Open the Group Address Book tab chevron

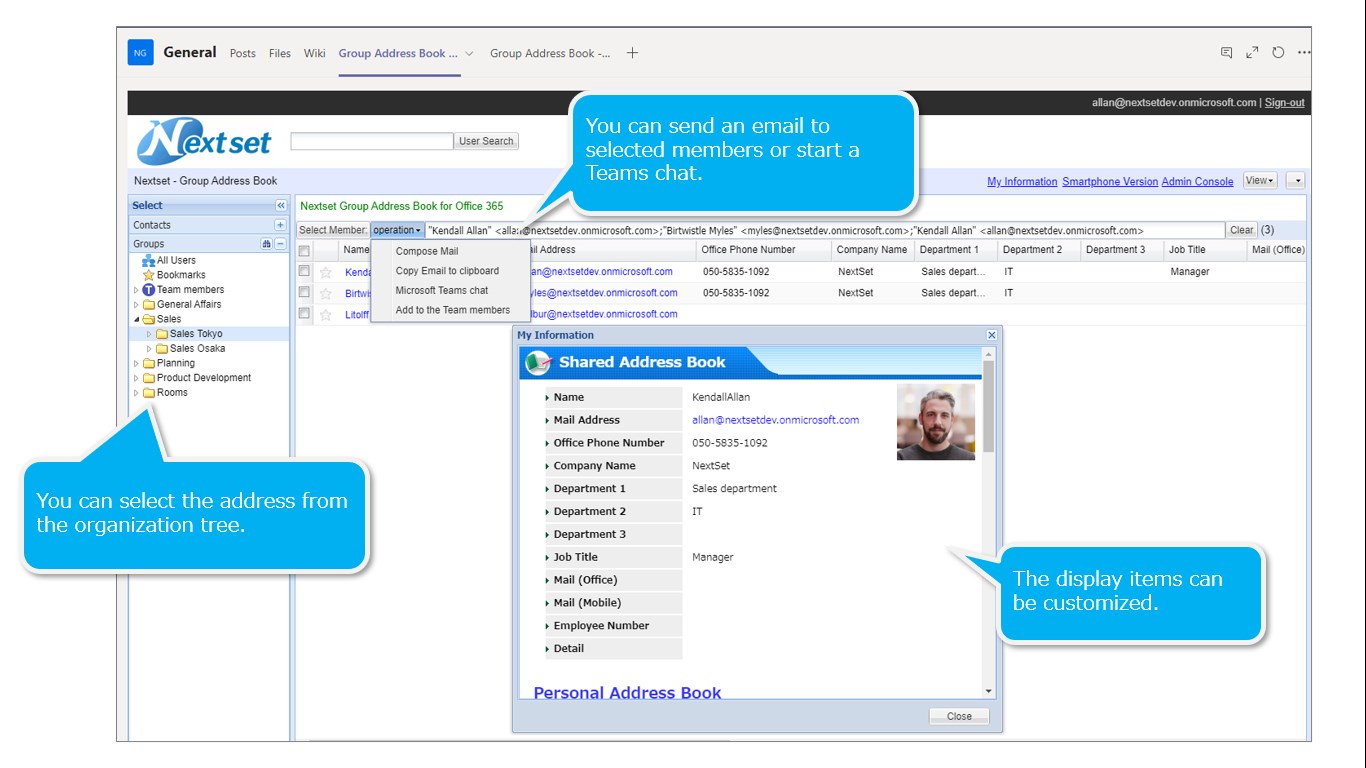tap(469, 54)
